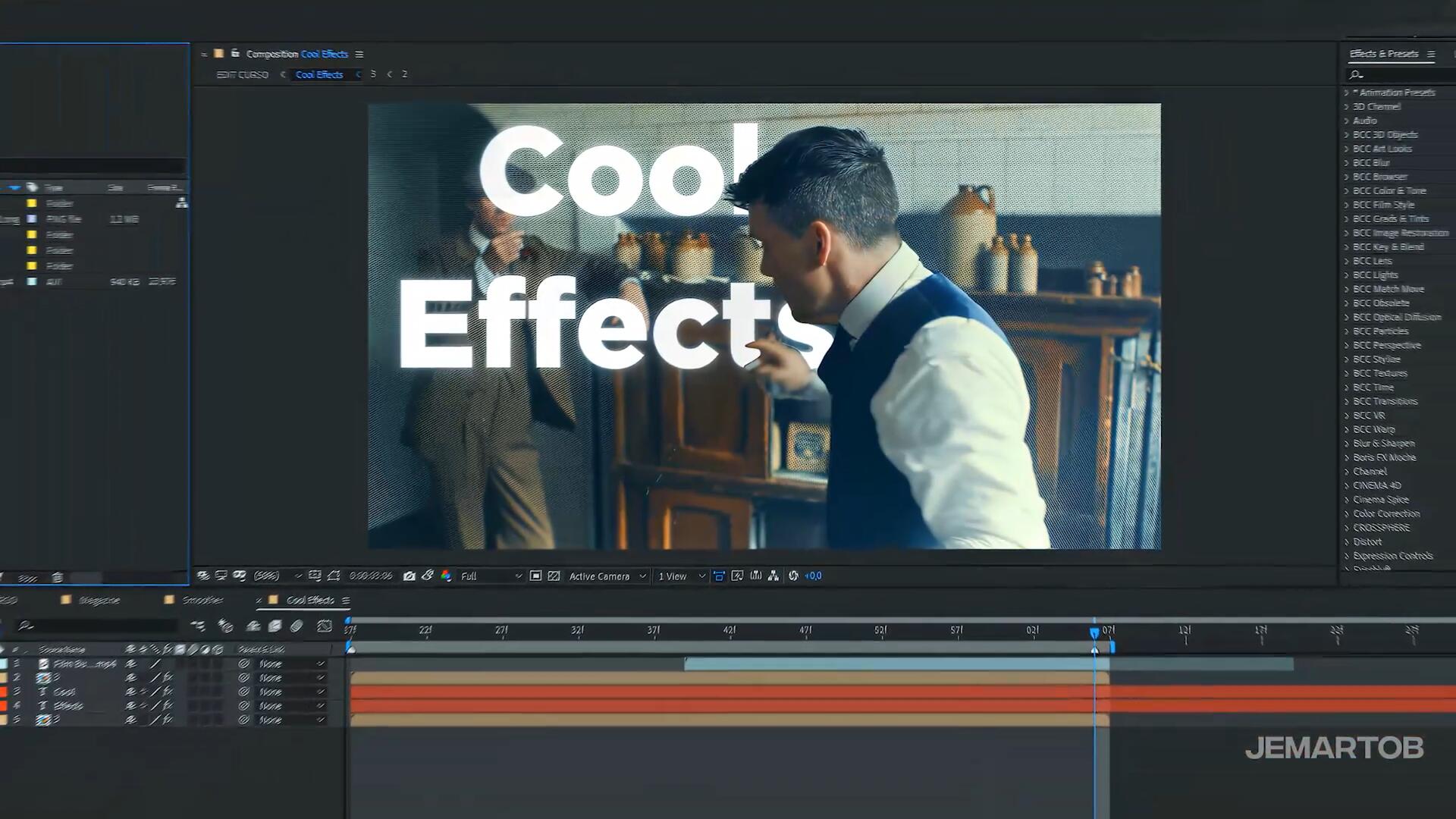Viewport: 1456px width, 819px height.
Task: Open the Effects & Presets panel menu
Action: (x=1431, y=54)
